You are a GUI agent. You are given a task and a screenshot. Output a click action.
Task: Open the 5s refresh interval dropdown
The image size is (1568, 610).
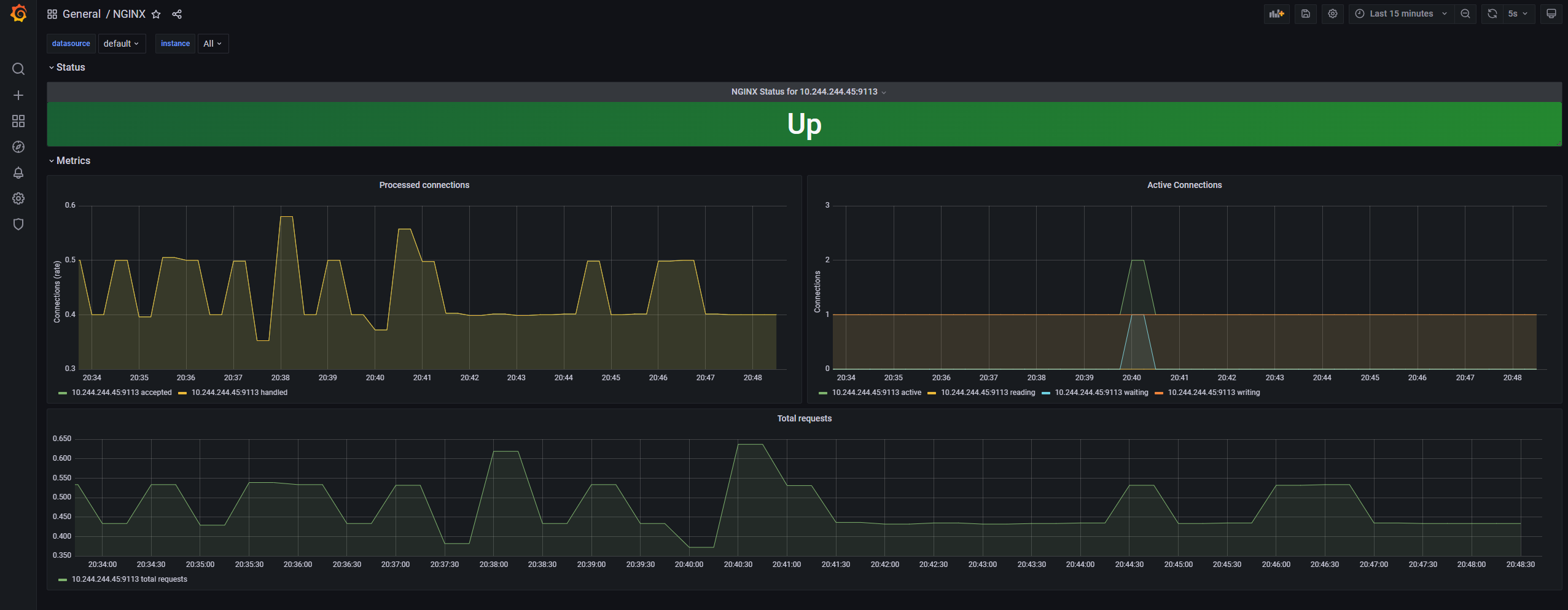[1518, 14]
